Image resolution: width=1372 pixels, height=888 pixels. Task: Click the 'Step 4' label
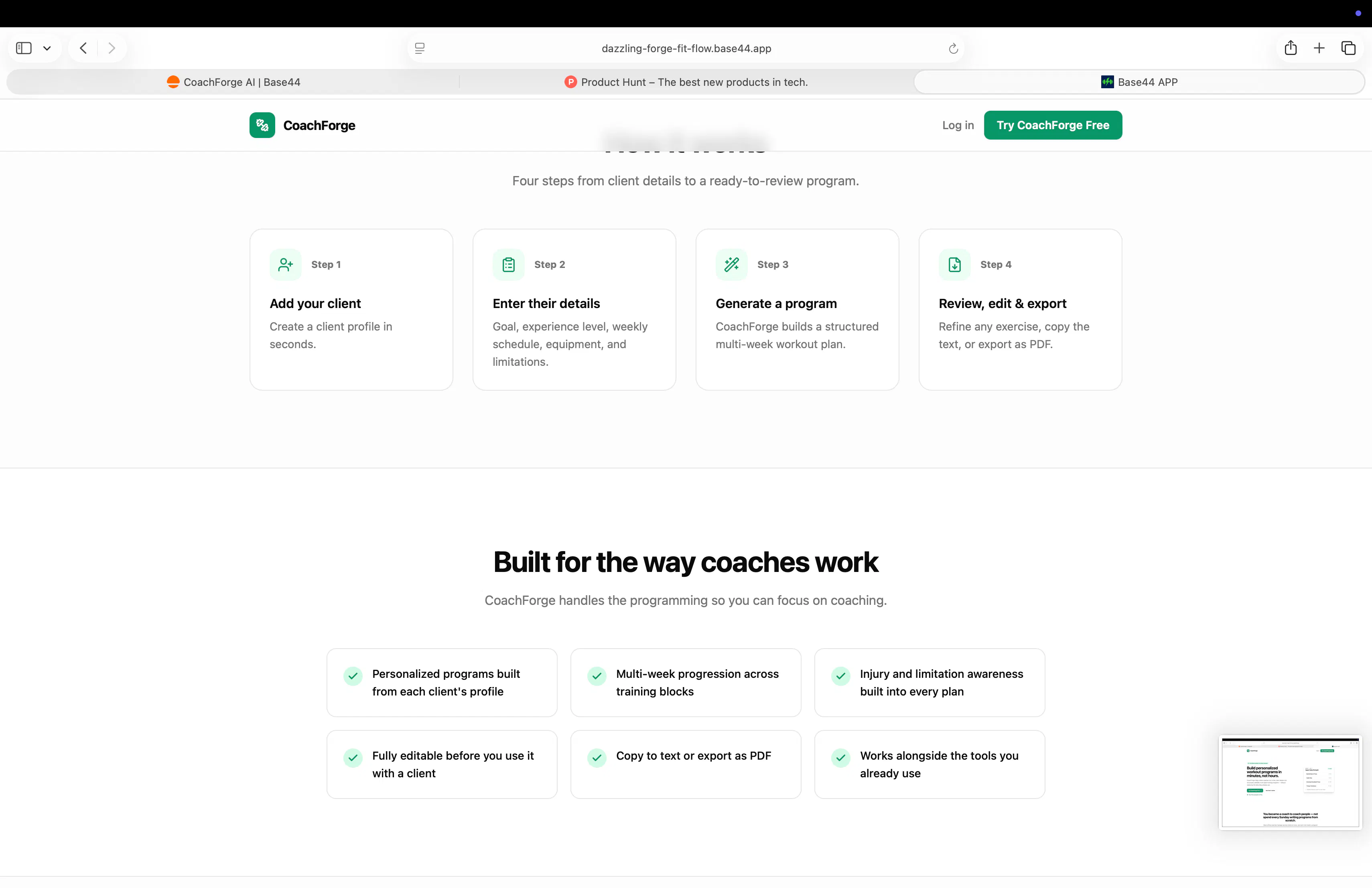996,264
